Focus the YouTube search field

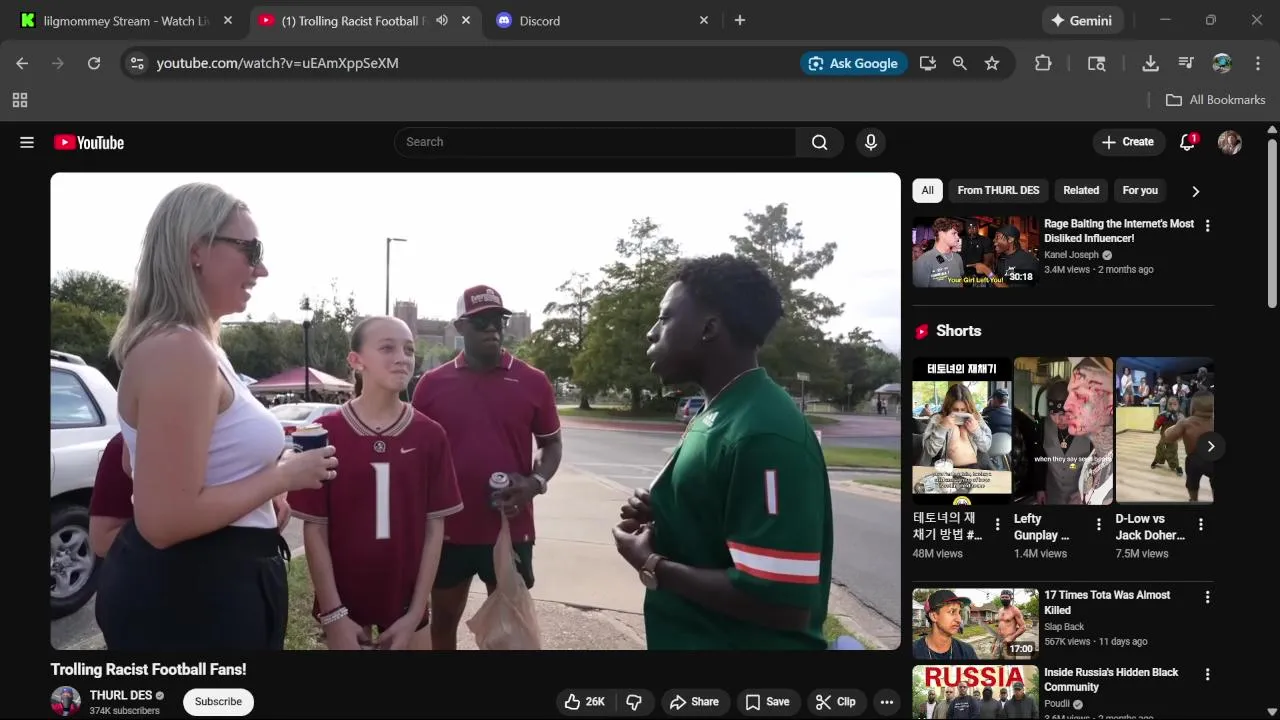[595, 142]
